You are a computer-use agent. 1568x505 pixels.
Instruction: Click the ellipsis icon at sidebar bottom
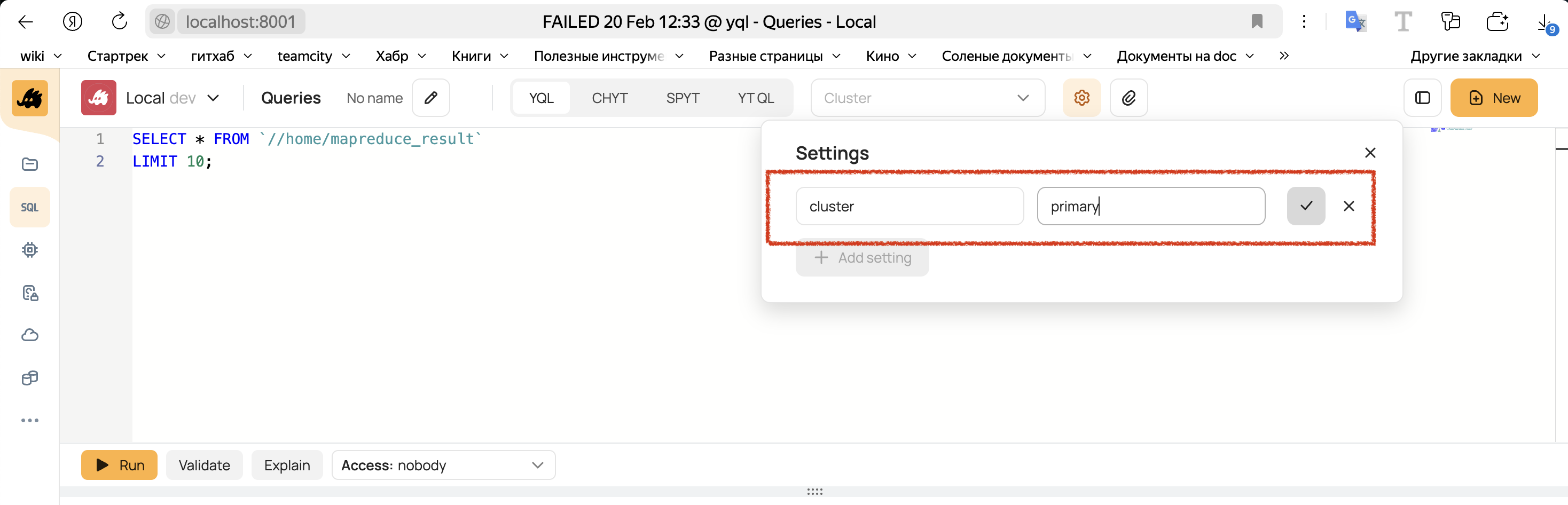point(29,419)
